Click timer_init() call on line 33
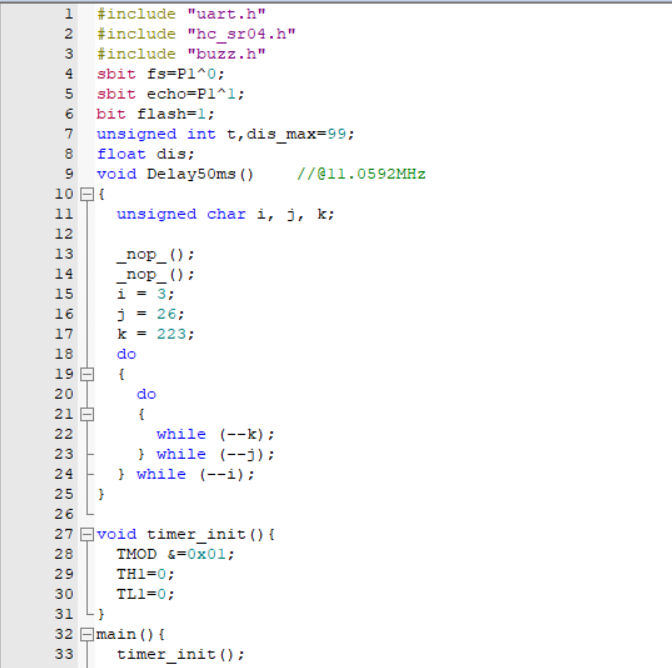This screenshot has height=668, width=672. coord(180,654)
